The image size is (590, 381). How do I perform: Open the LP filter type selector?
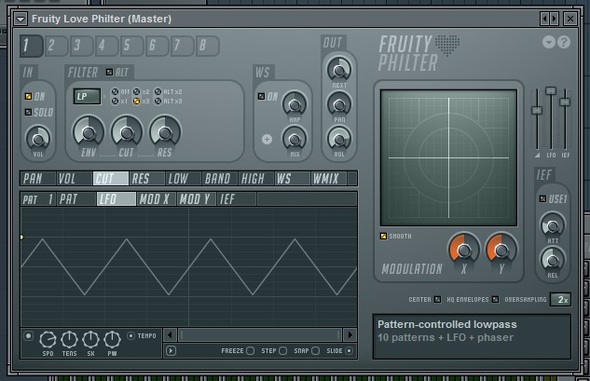pos(87,96)
